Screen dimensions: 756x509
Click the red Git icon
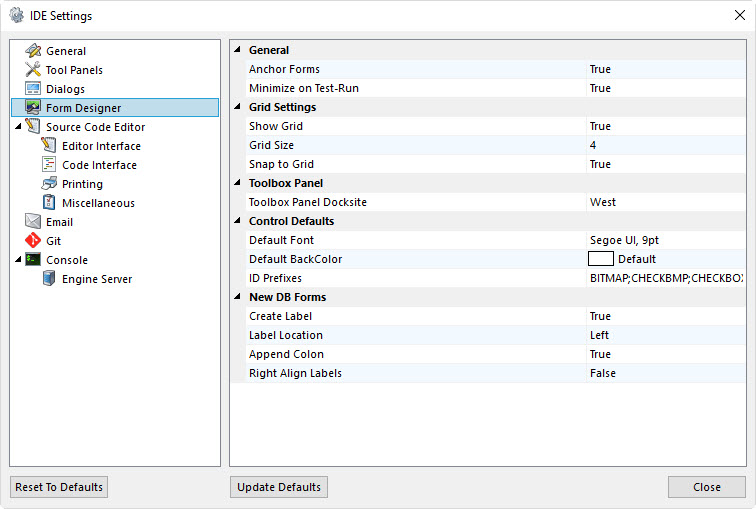pyautogui.click(x=33, y=240)
